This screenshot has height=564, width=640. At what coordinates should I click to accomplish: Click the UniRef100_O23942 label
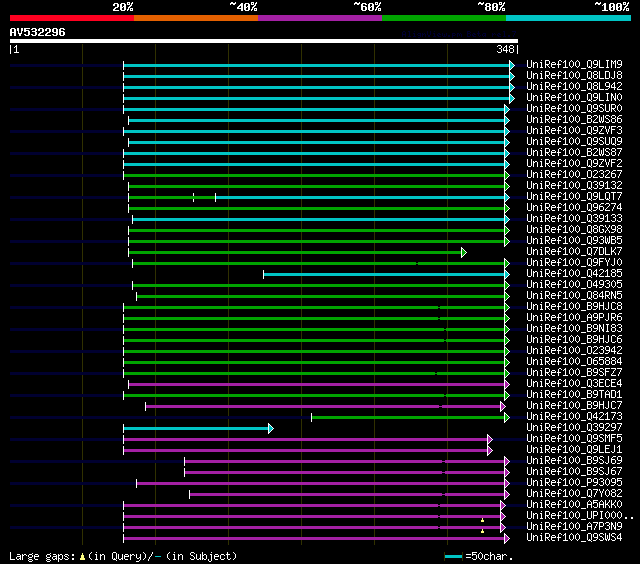pos(574,351)
